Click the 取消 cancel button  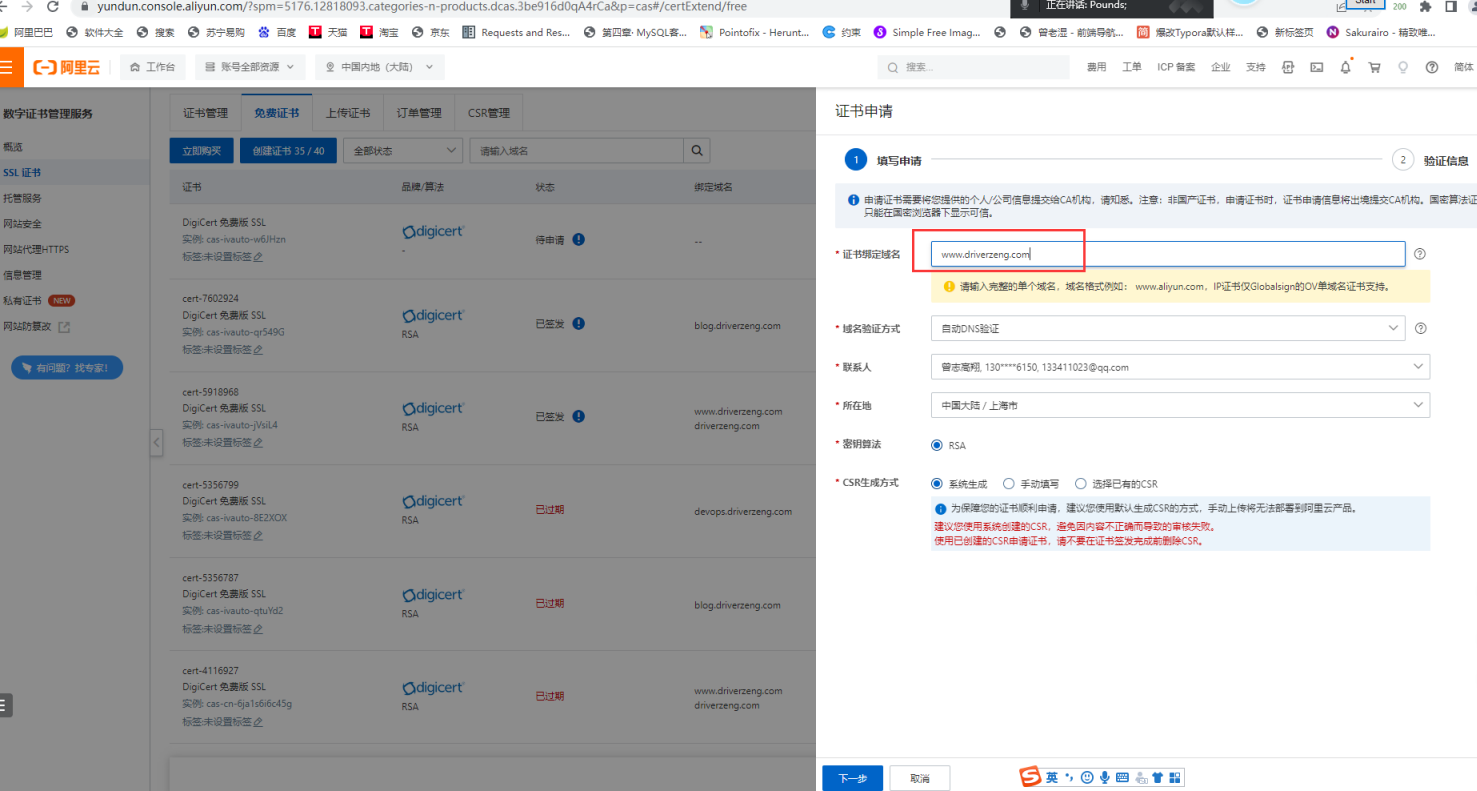click(920, 778)
